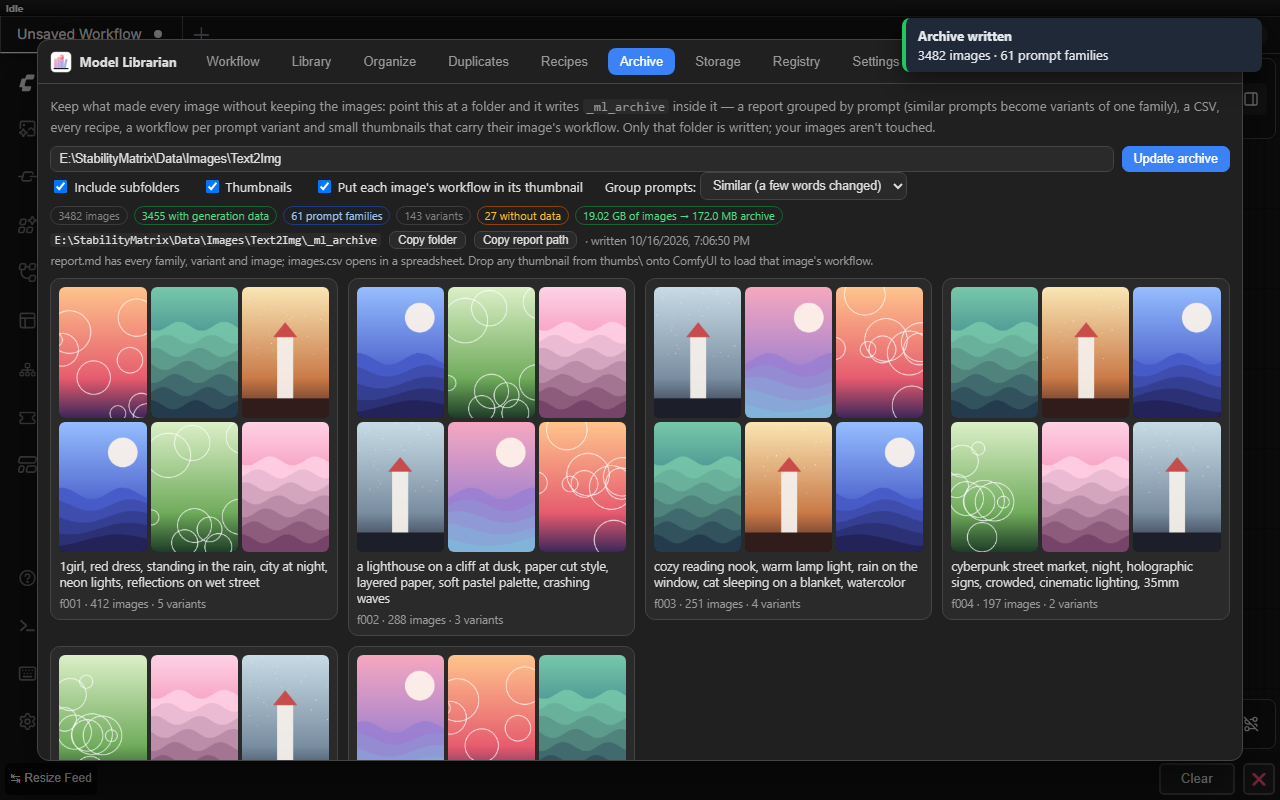Uncheck the Thumbnails checkbox
This screenshot has width=1280, height=800.
pyautogui.click(x=212, y=187)
